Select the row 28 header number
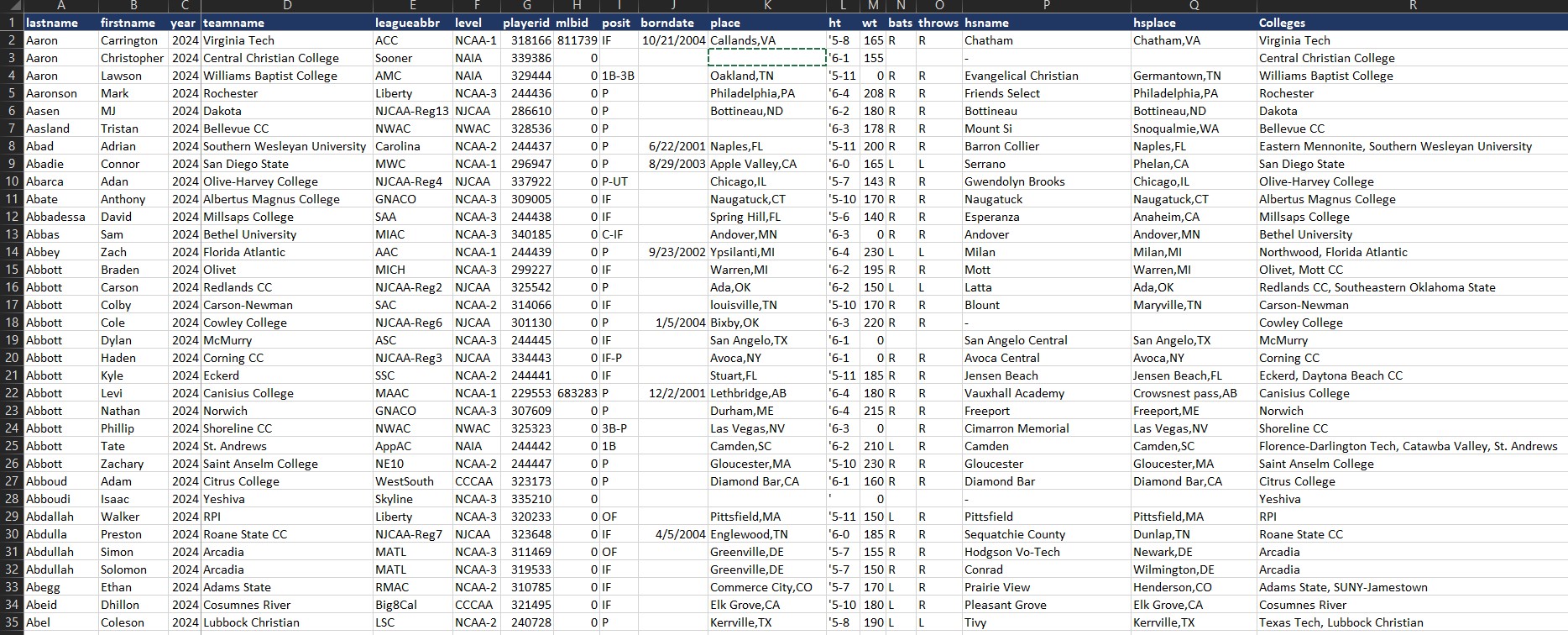Screen dimensions: 1568x635 (x=12, y=499)
